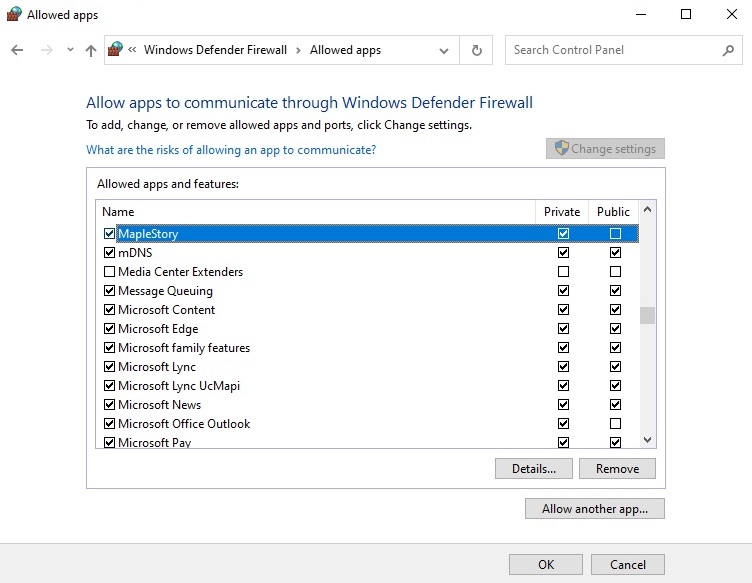Click the Private column header
Image resolution: width=752 pixels, height=583 pixels.
coord(562,212)
